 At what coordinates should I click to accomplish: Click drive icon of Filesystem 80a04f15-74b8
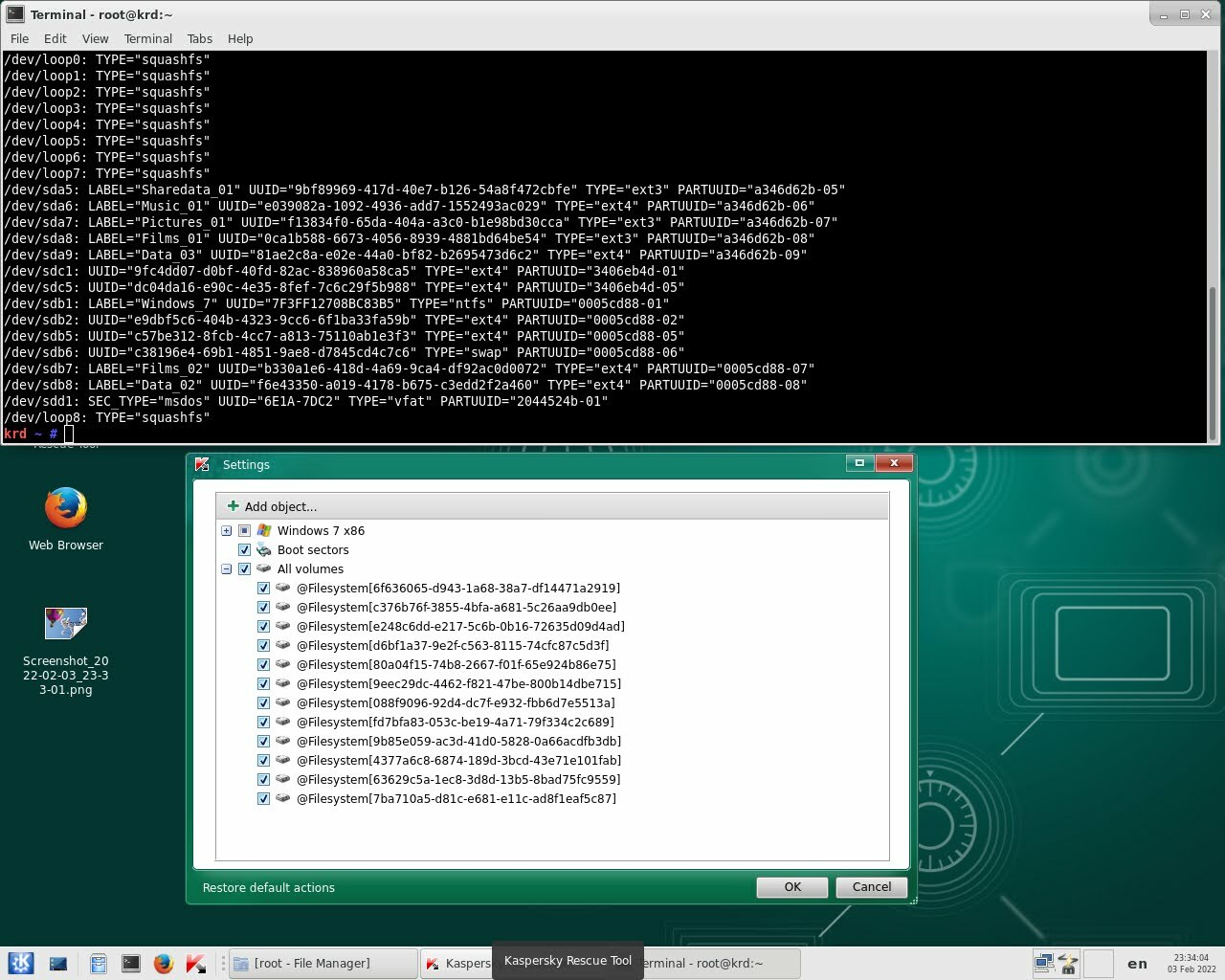pyautogui.click(x=283, y=664)
